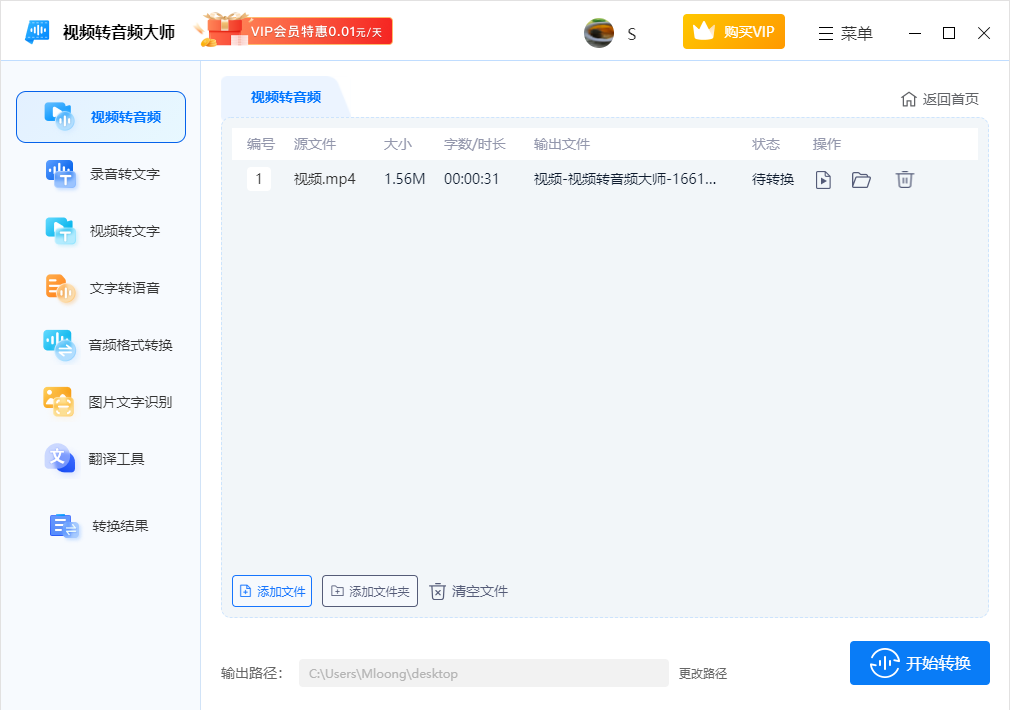
Task: Open 文字转语音 in the sidebar
Action: (101, 287)
